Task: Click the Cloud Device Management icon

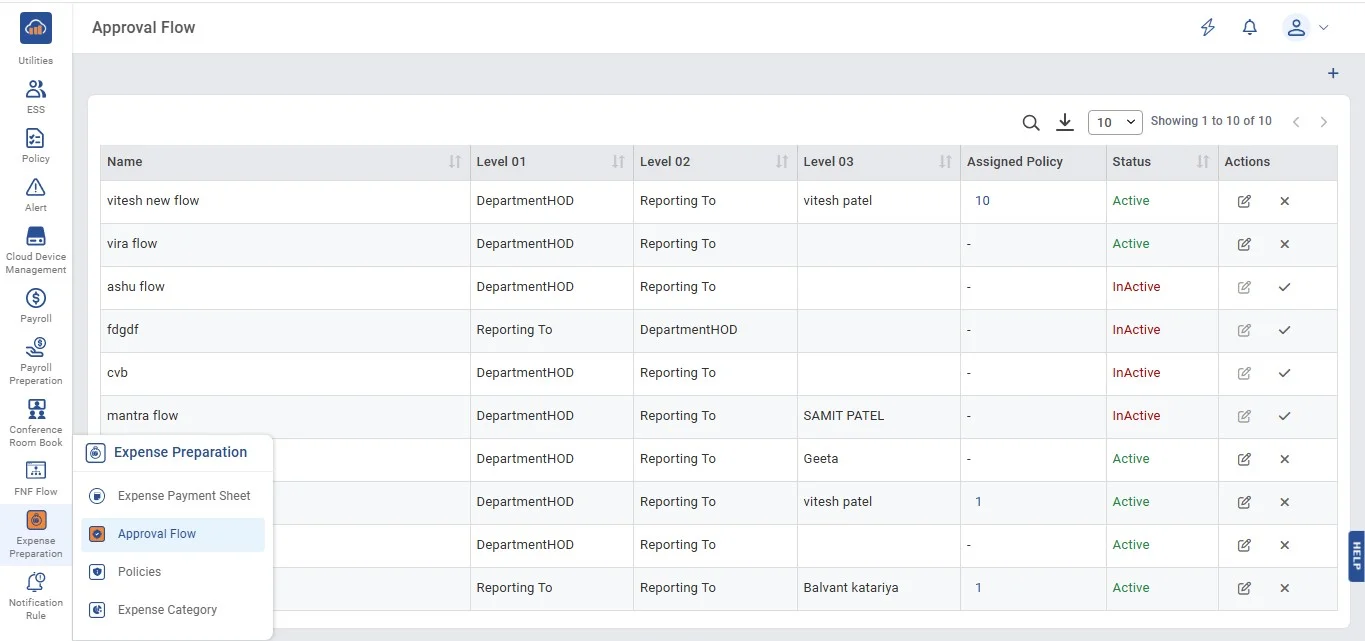Action: tap(36, 237)
